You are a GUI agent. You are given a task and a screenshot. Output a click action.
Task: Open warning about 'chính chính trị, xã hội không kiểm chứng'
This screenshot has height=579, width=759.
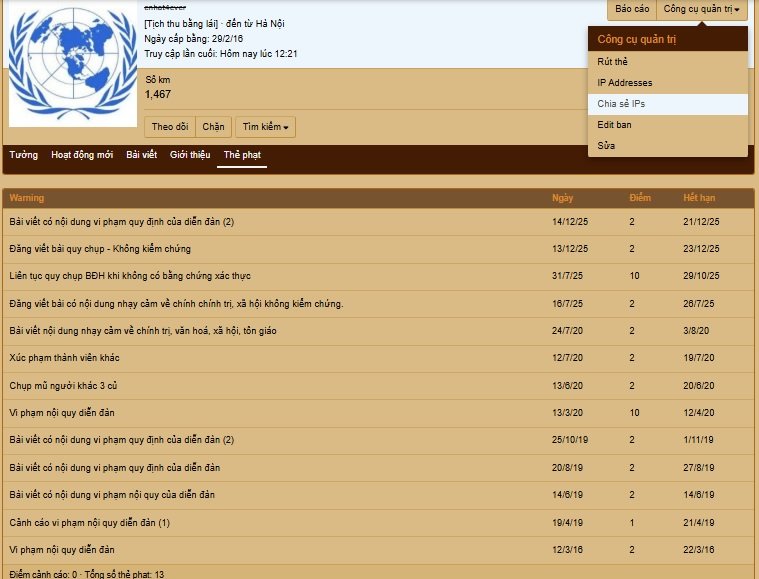point(176,304)
